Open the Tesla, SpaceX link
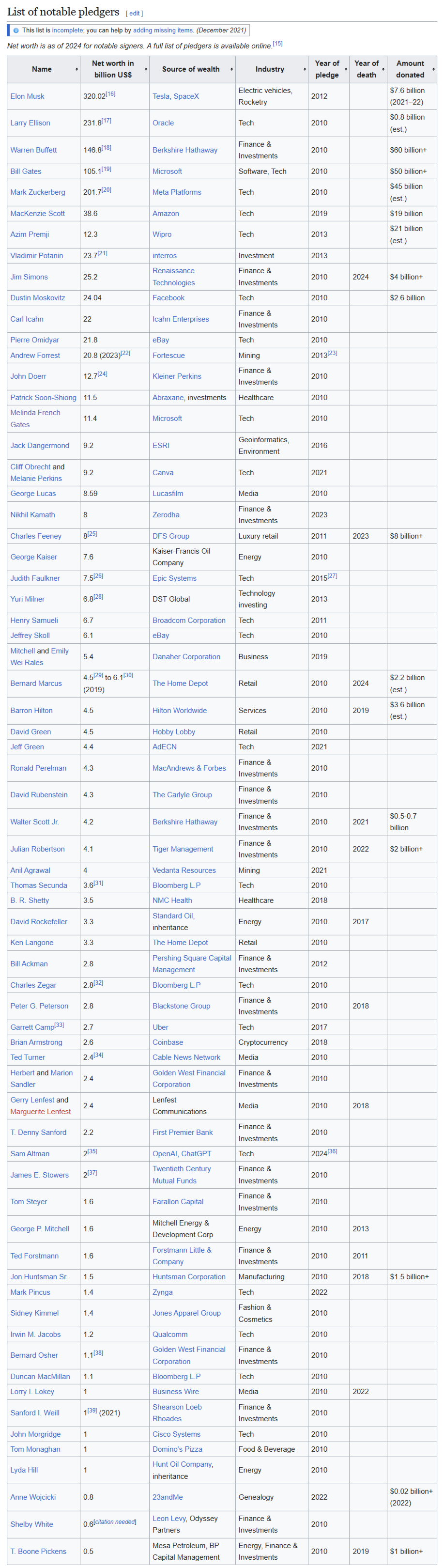444x1568 pixels. pyautogui.click(x=175, y=96)
